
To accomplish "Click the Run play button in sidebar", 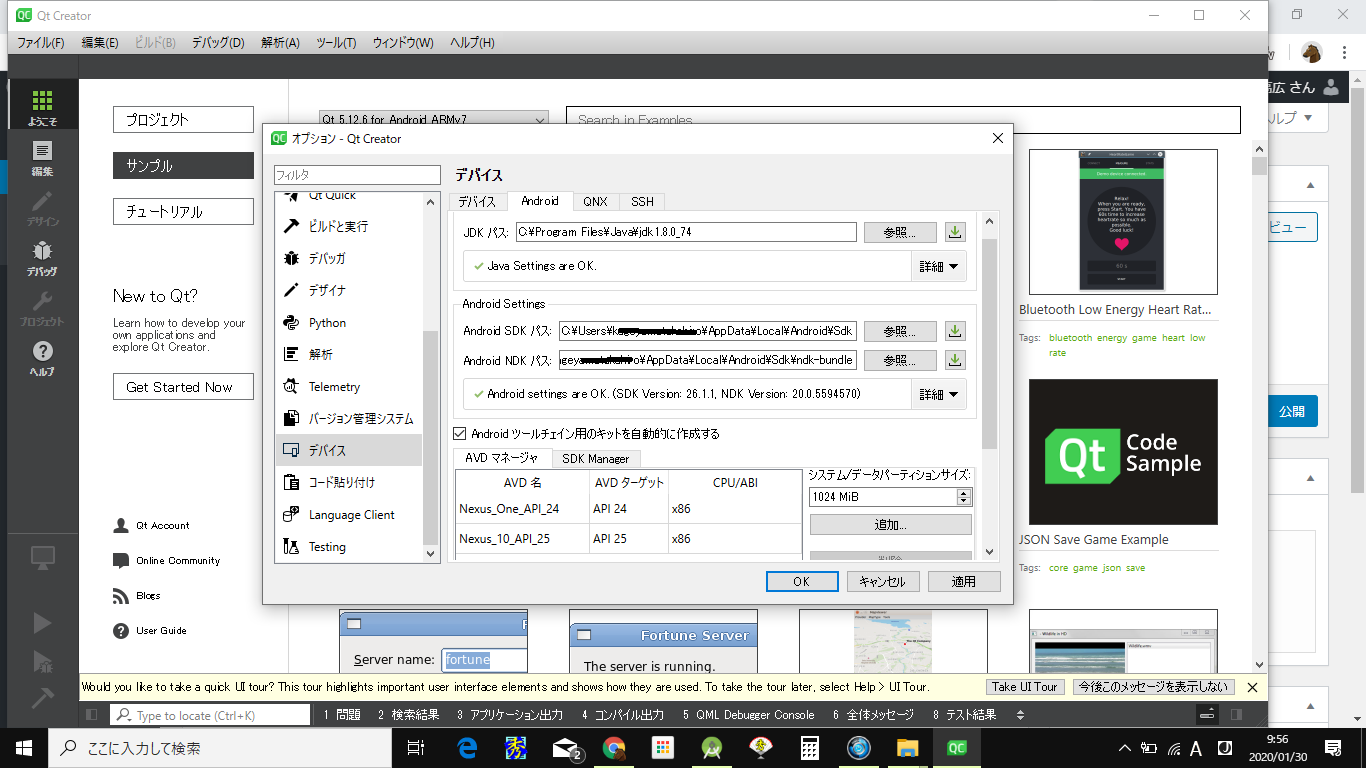I will click(42, 623).
